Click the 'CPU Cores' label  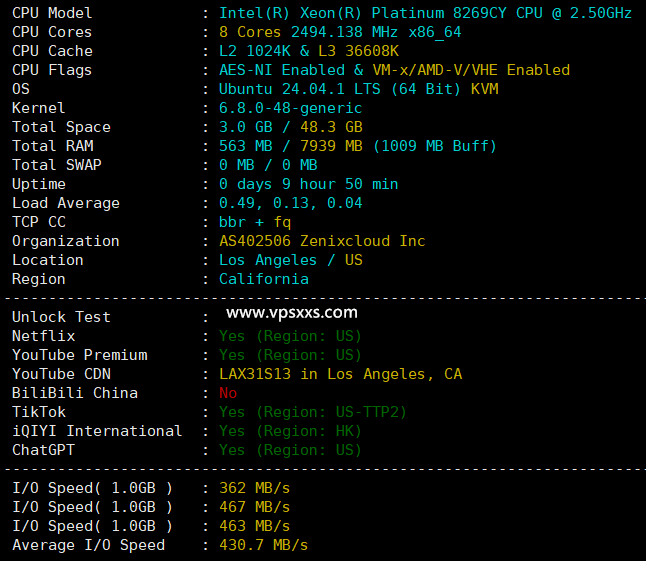[52, 32]
